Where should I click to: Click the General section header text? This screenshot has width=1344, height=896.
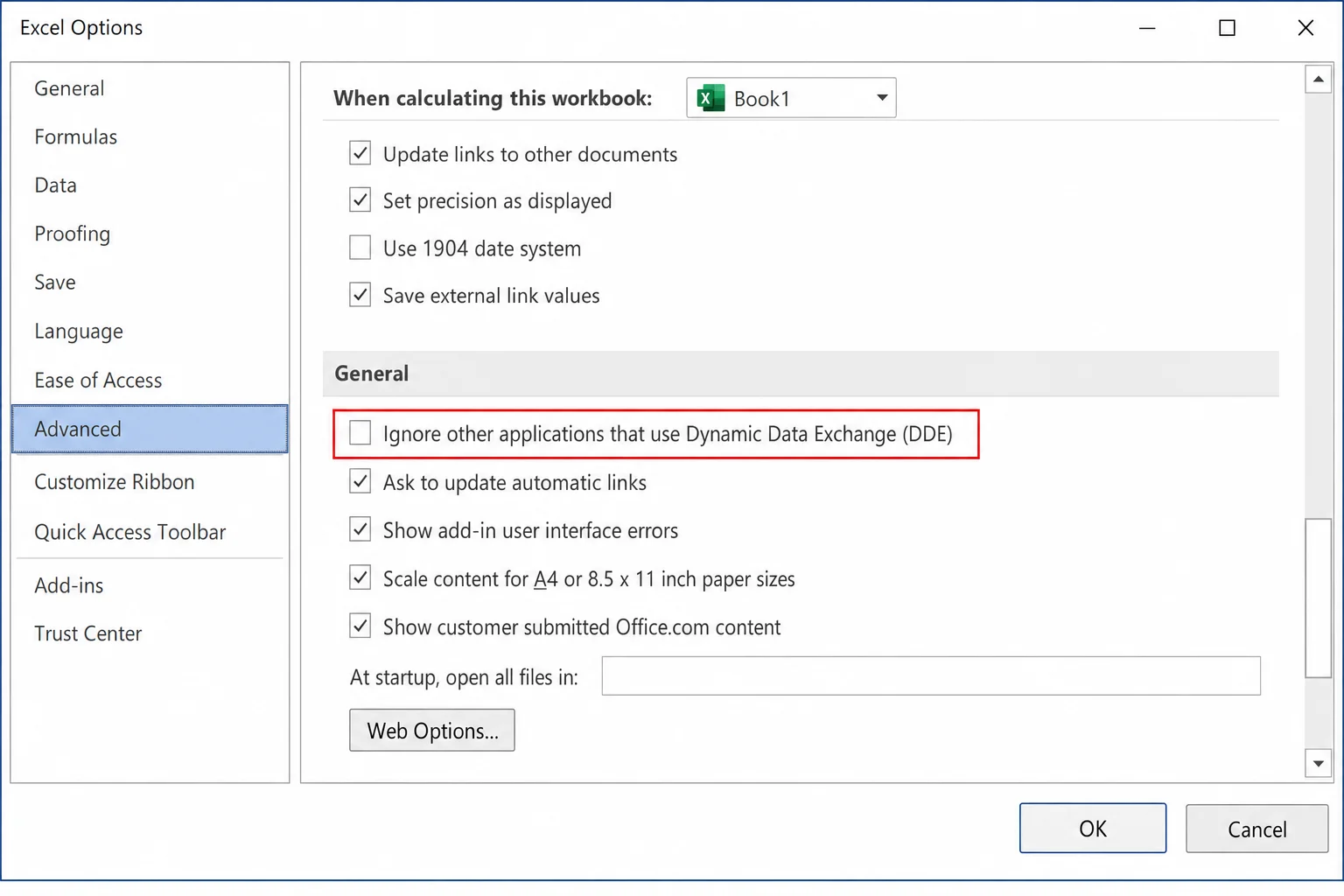pyautogui.click(x=371, y=374)
